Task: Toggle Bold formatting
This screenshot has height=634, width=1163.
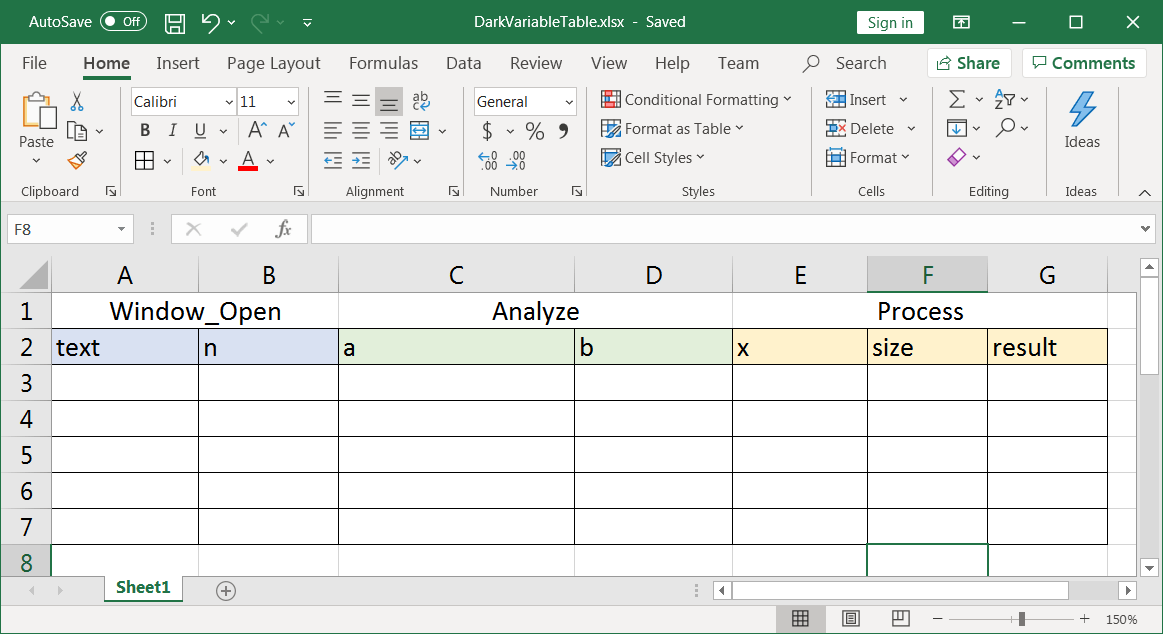Action: (x=145, y=131)
